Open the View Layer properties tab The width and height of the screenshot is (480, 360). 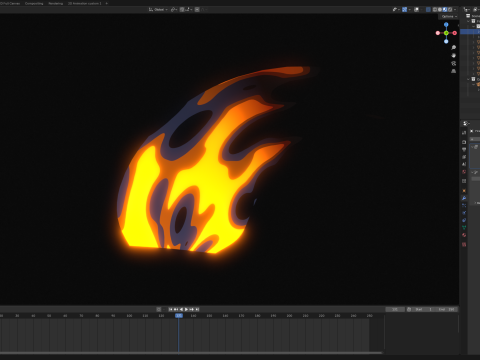point(464,157)
